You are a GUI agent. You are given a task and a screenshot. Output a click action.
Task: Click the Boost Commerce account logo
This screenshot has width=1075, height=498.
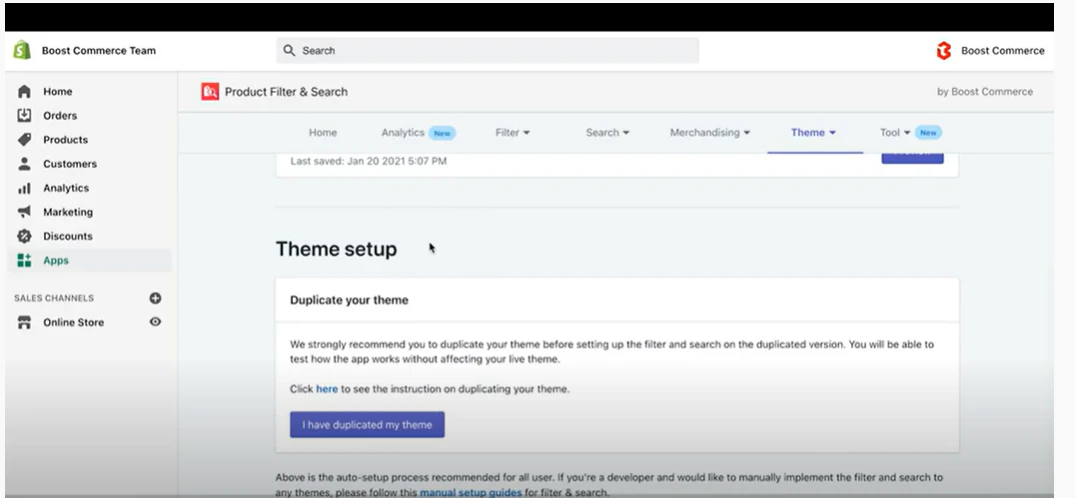pyautogui.click(x=944, y=51)
